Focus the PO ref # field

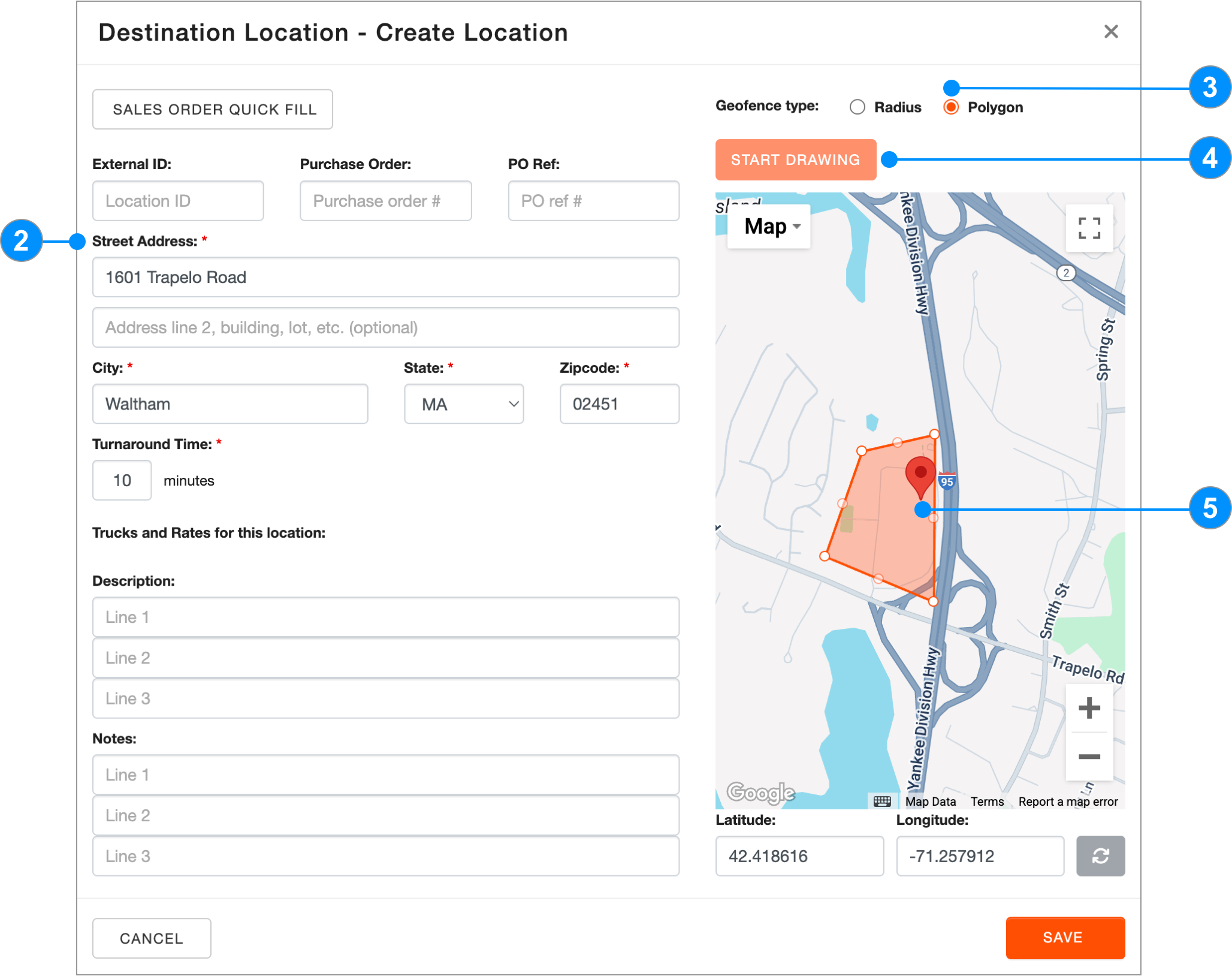(594, 201)
